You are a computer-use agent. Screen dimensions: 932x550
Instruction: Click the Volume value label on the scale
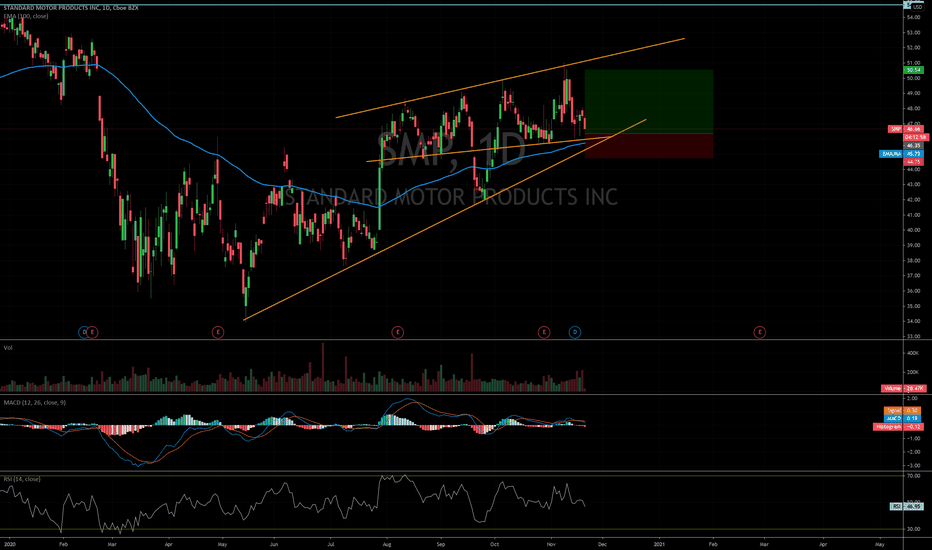pos(903,388)
